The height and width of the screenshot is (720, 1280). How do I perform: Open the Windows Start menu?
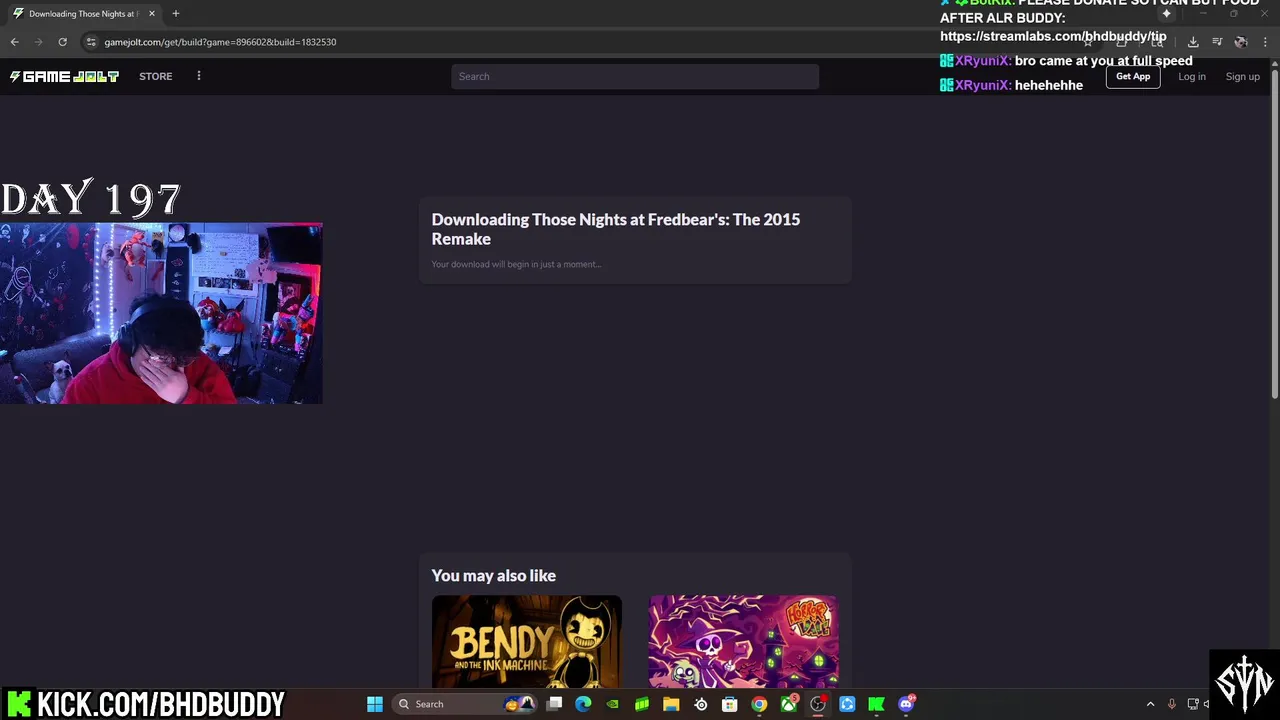(x=375, y=704)
